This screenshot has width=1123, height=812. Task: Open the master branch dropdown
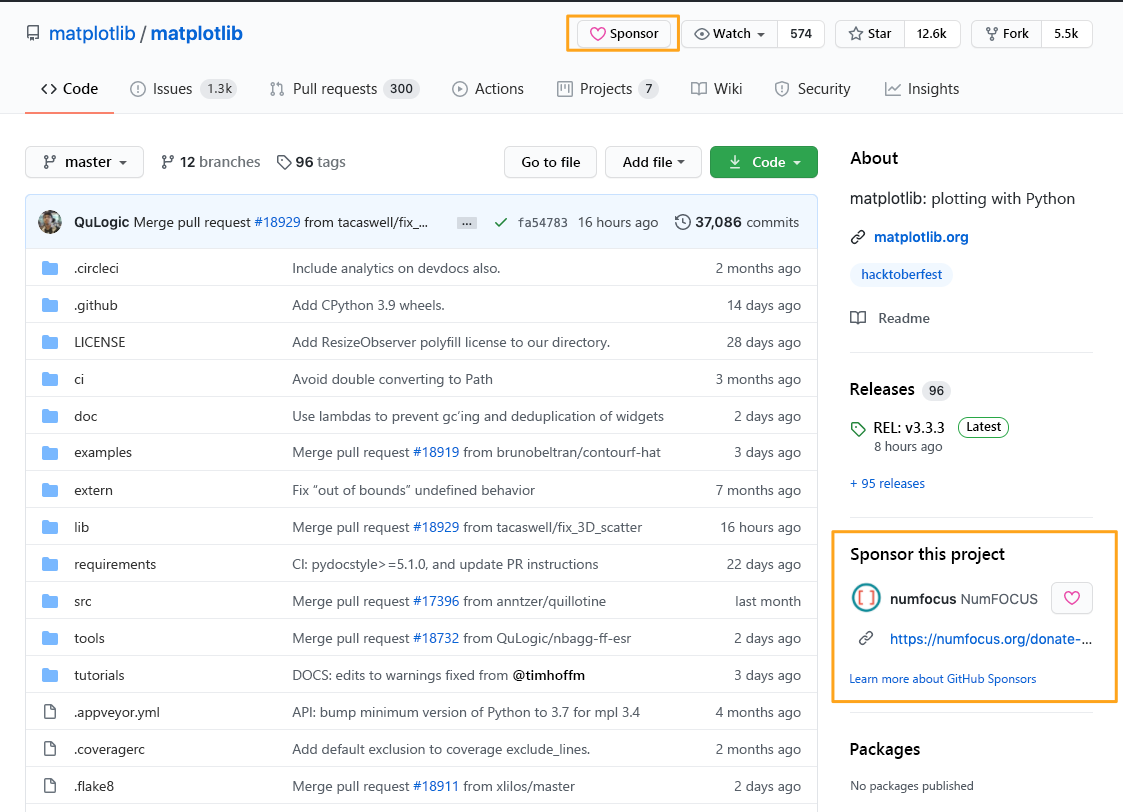[85, 162]
